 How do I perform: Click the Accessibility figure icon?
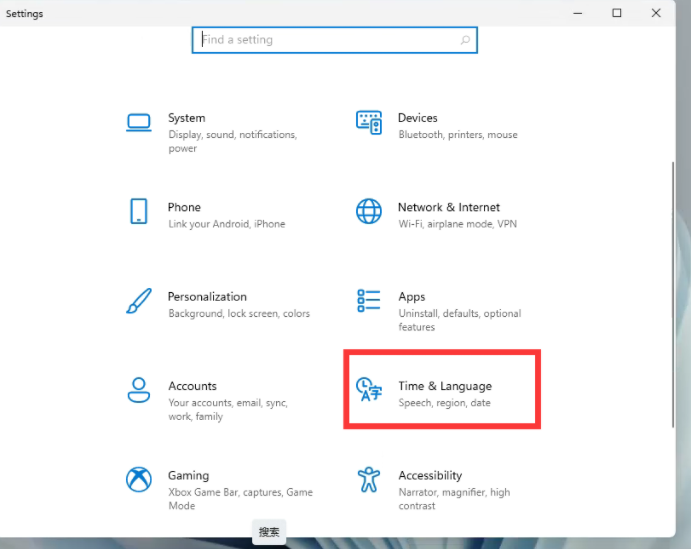[369, 479]
